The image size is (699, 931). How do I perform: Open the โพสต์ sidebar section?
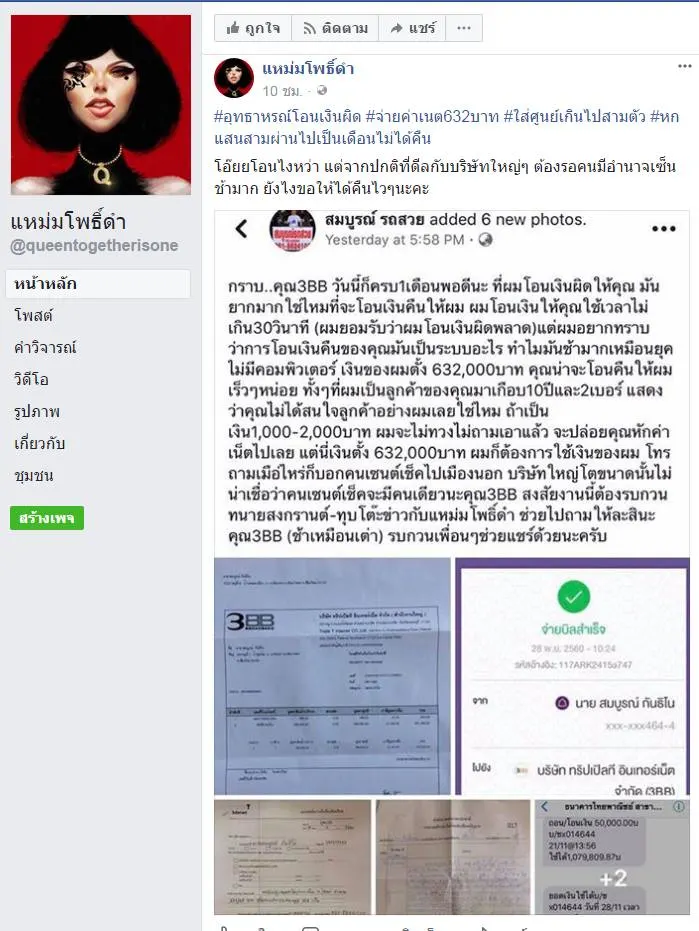(34, 315)
